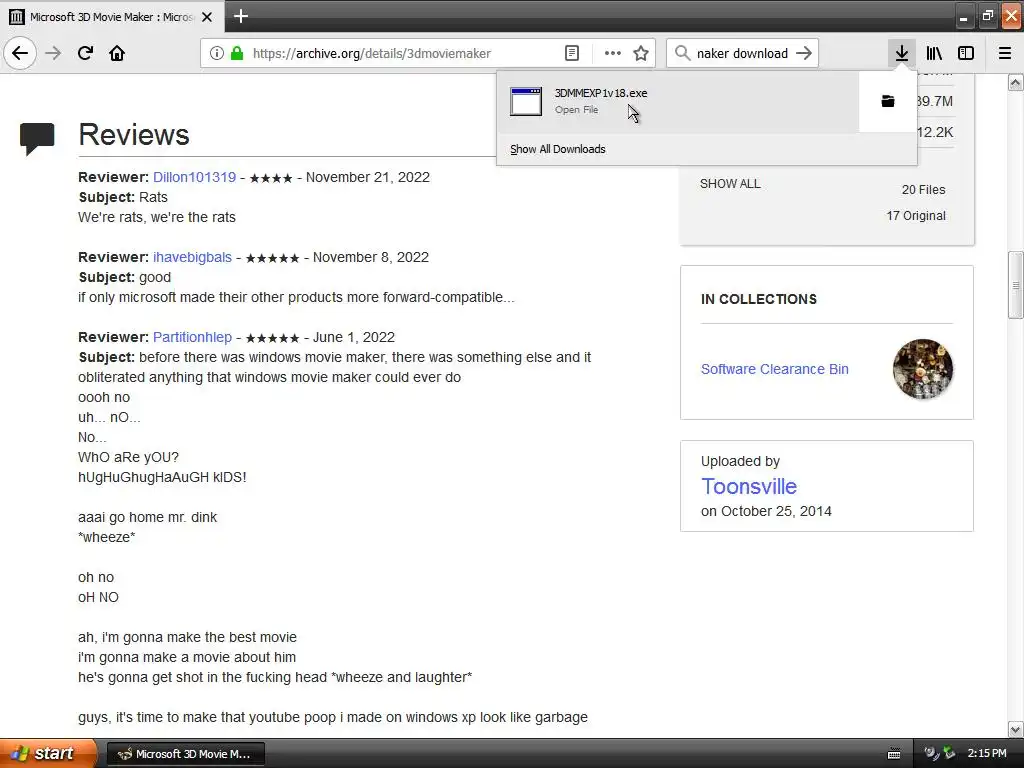Open Software Clearance Bin collection link
The image size is (1024, 768).
(775, 369)
